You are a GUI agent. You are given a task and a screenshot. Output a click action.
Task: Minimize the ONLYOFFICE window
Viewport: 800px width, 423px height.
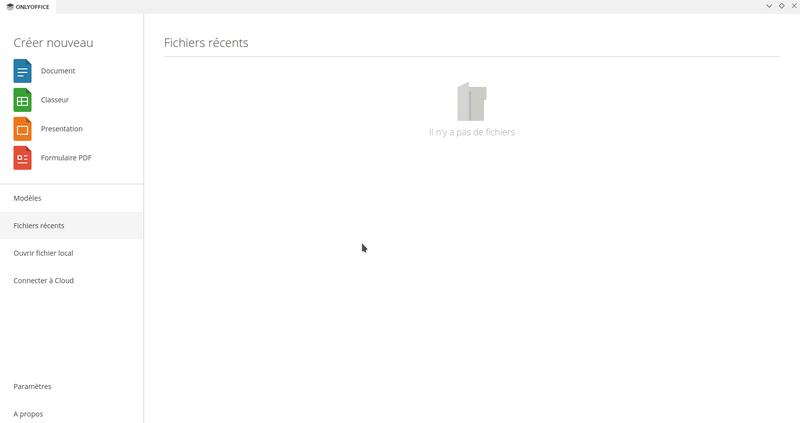click(x=769, y=6)
